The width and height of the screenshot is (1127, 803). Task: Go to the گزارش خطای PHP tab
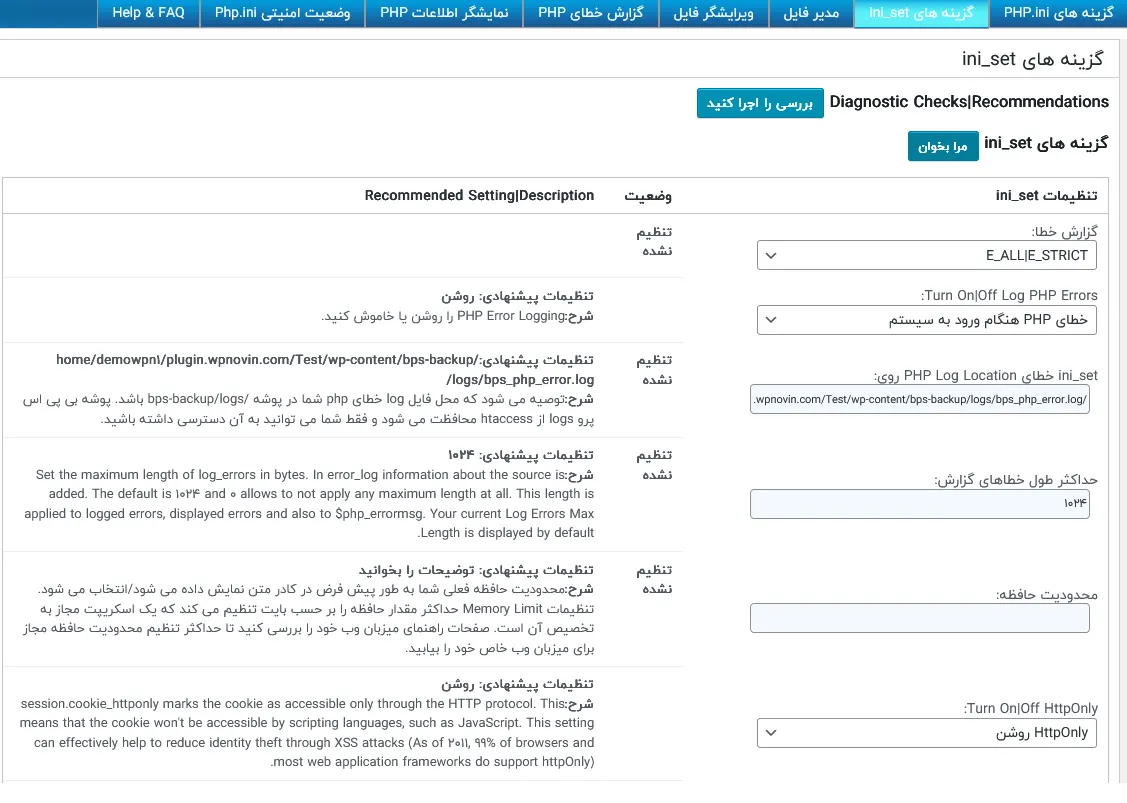pyautogui.click(x=591, y=13)
